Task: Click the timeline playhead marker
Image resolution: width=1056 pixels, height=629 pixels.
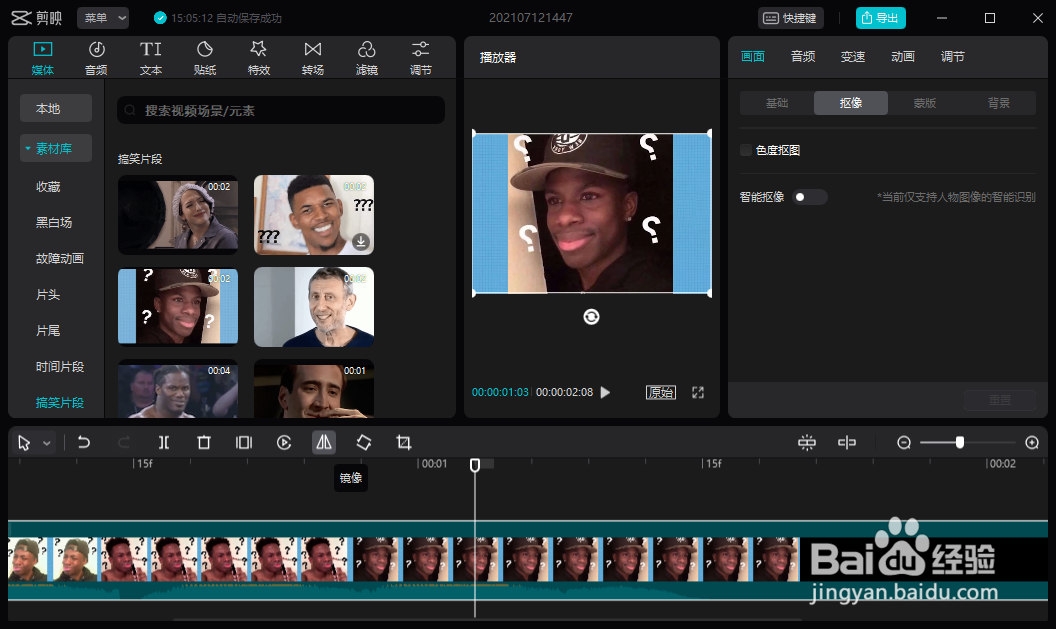Action: (475, 465)
